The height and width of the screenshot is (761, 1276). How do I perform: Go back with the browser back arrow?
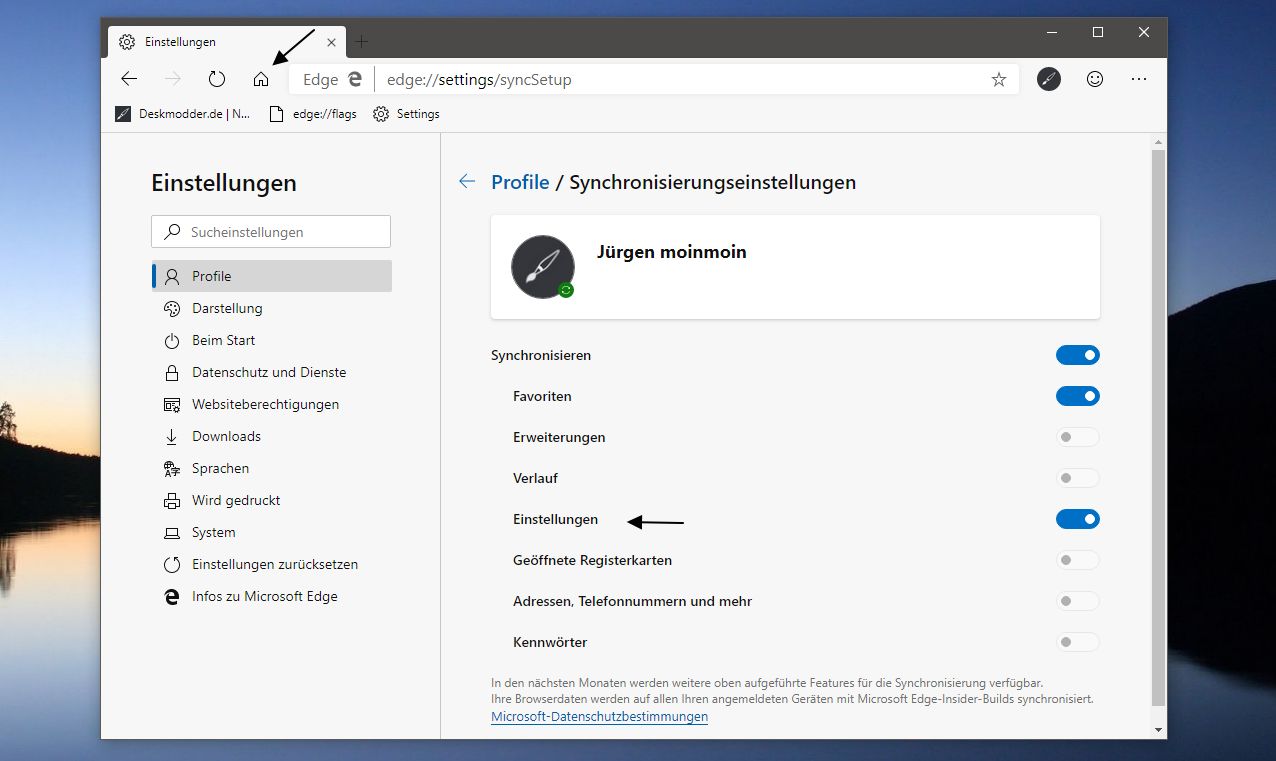click(129, 79)
